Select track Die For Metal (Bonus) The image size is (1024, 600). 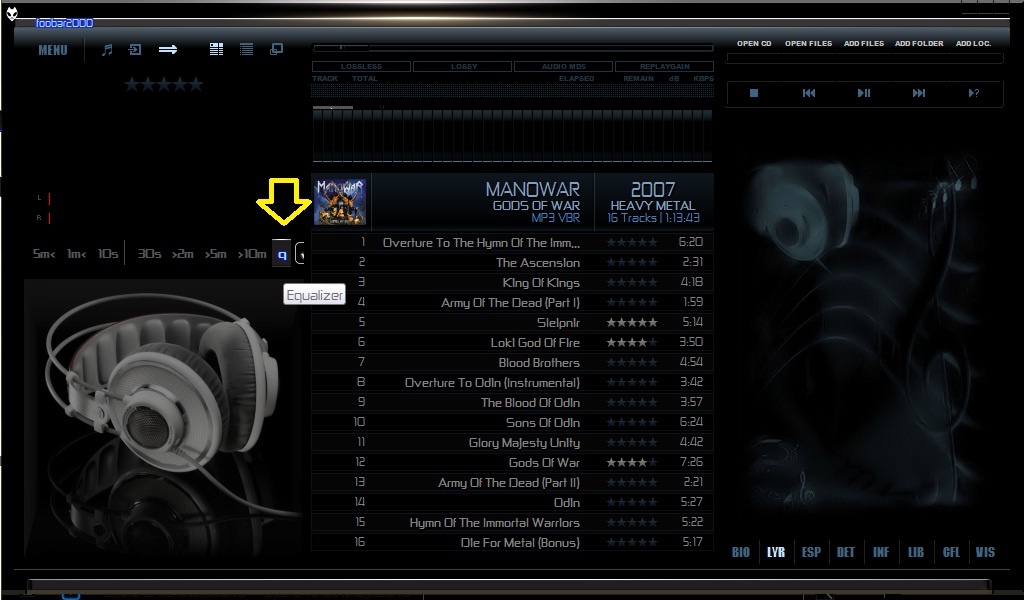(513, 543)
